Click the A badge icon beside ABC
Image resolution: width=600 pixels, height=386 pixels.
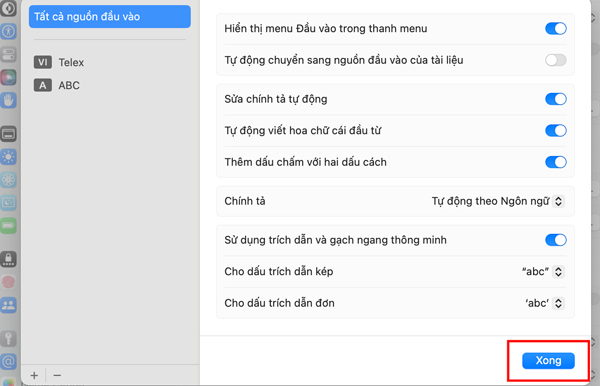click(42, 85)
